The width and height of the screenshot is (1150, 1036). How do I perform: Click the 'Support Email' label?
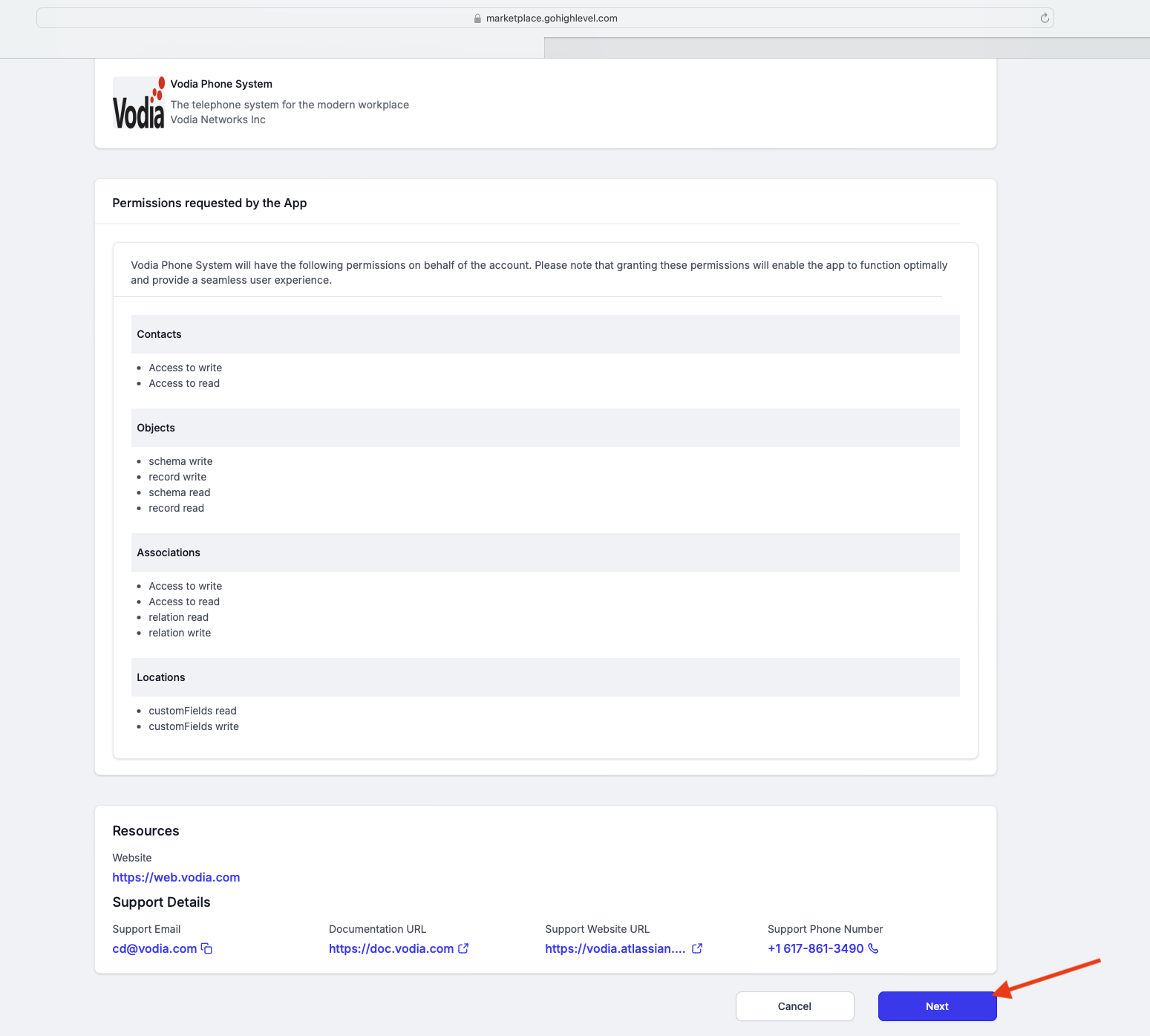coord(146,929)
